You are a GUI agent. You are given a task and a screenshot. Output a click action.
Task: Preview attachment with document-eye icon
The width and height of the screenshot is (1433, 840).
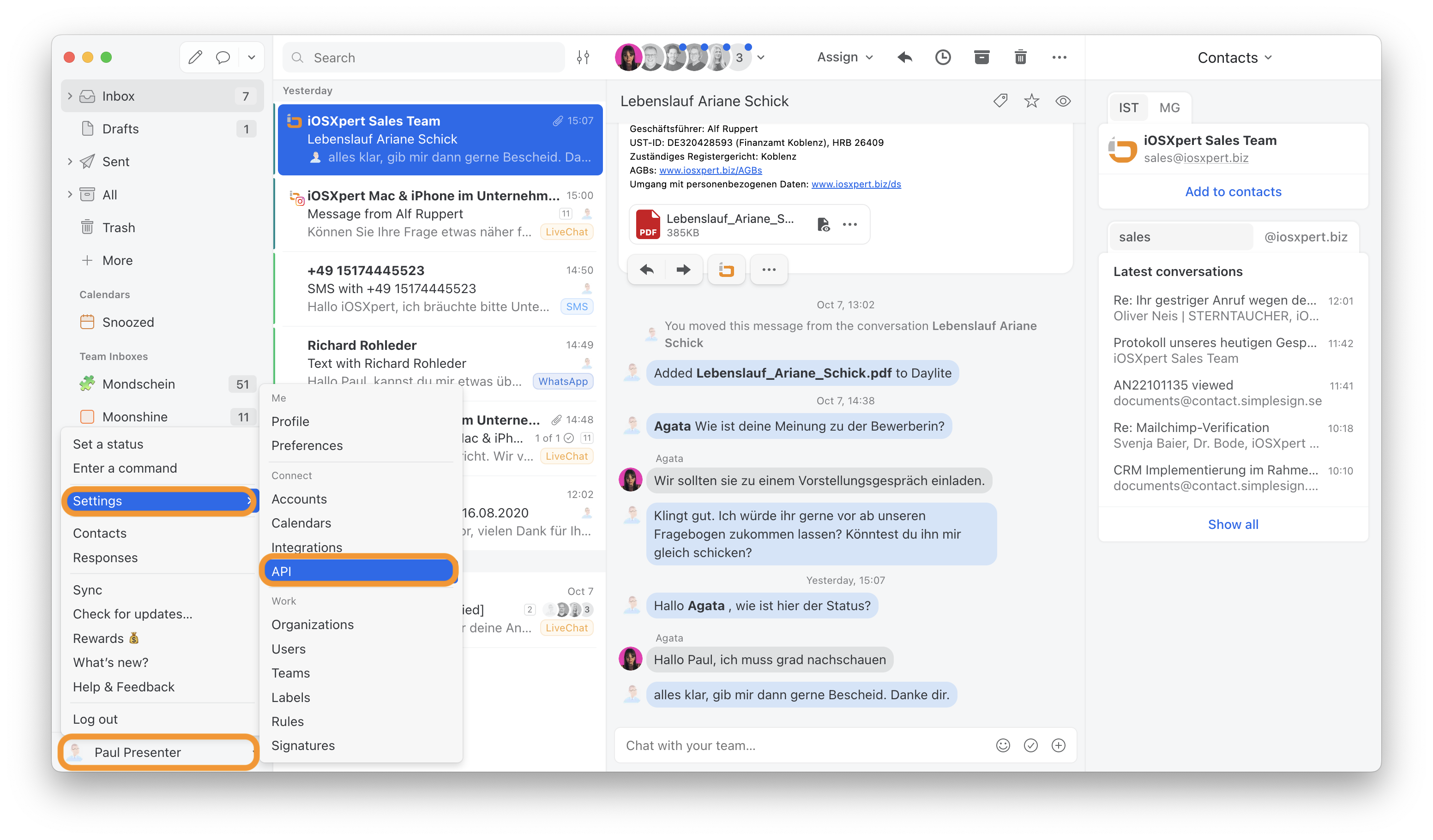point(824,224)
